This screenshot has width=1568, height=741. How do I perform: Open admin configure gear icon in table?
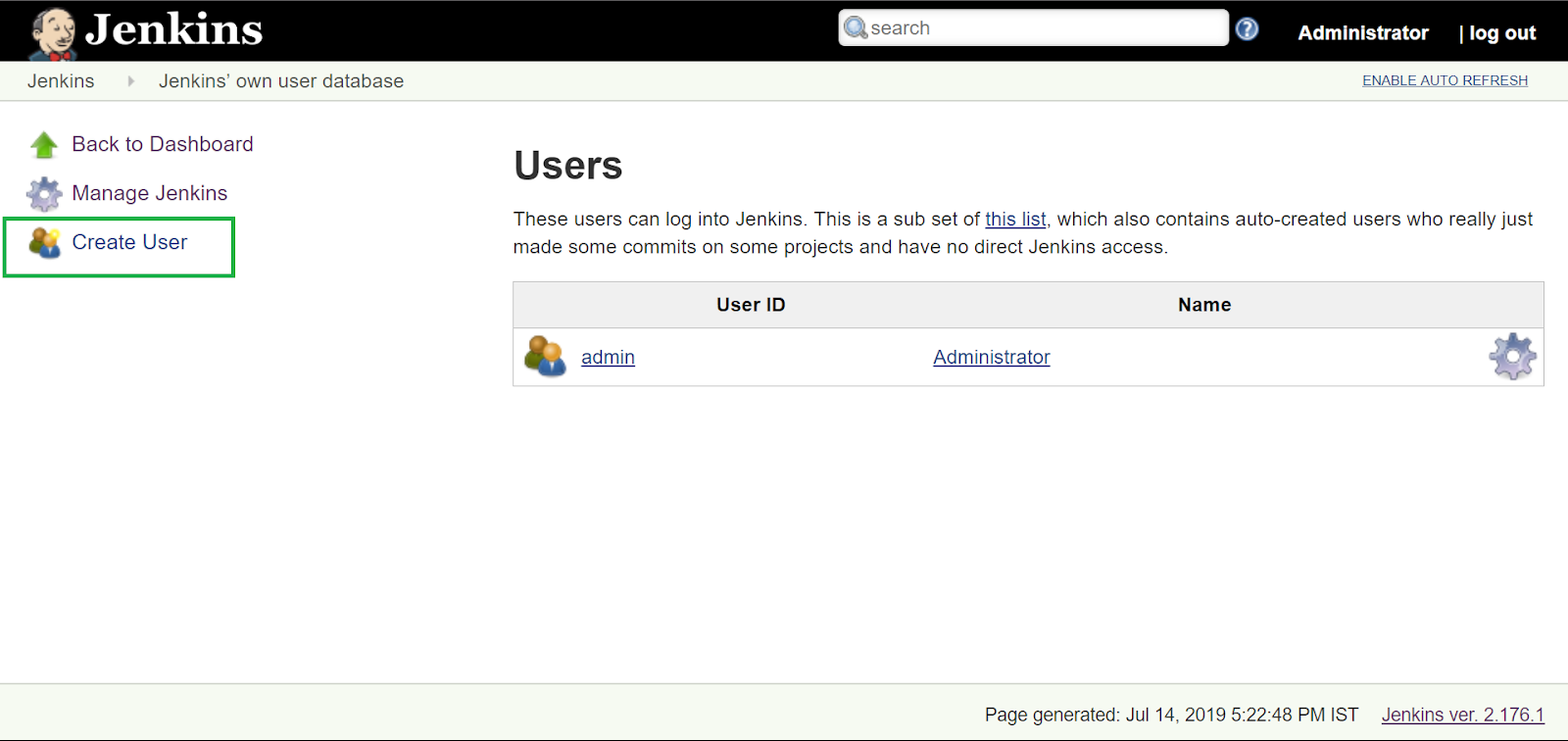point(1513,357)
